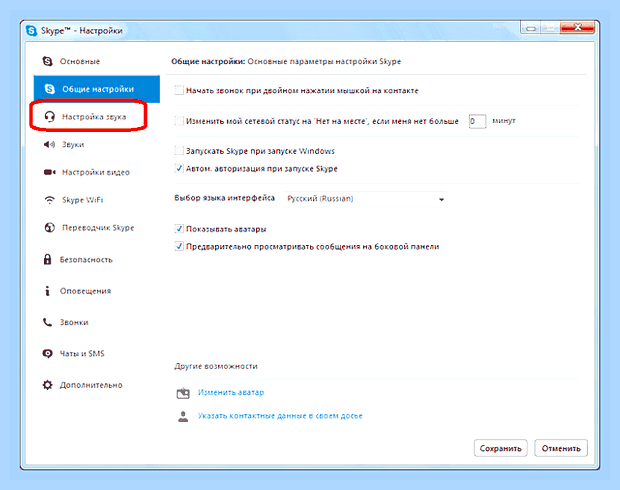This screenshot has height=490, width=620.
Task: Open the Звонки section
Action: pos(74,322)
